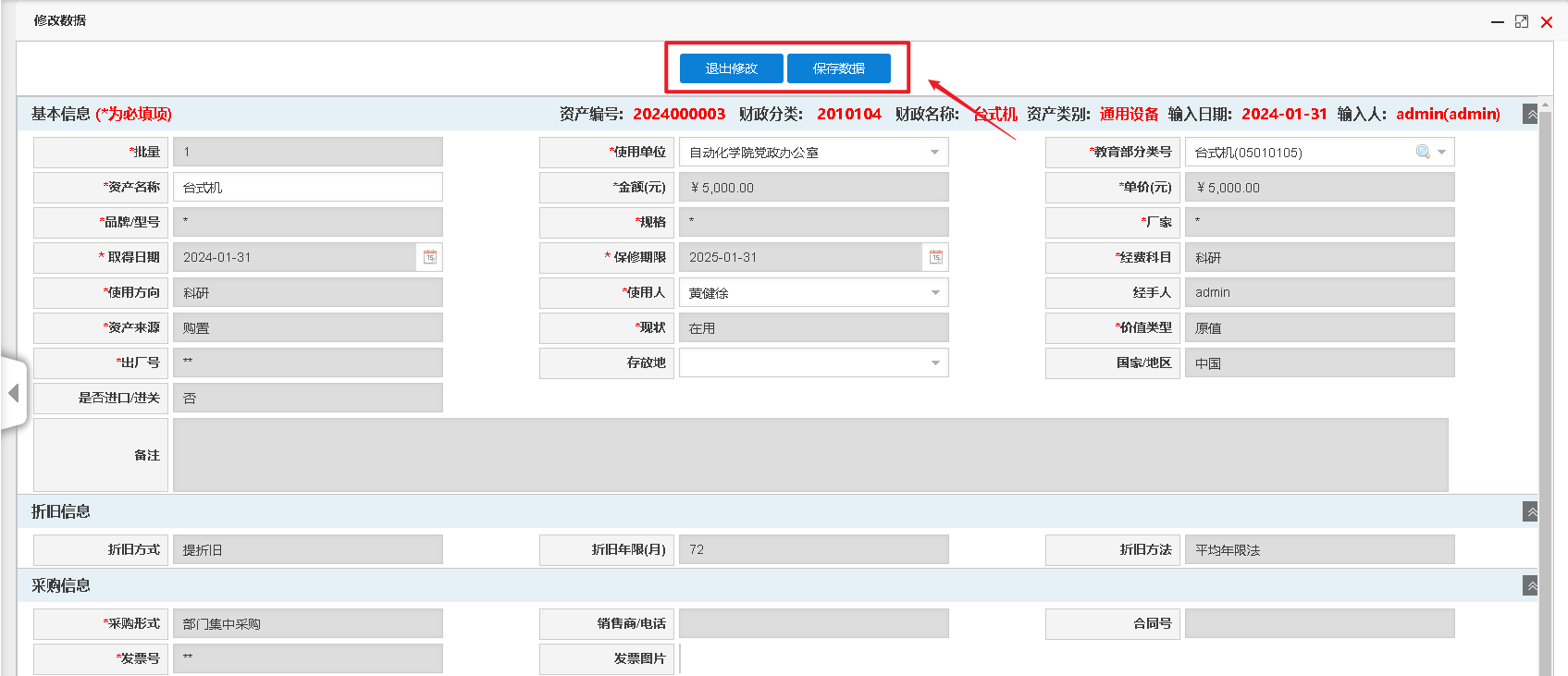Click the 保存数据 button
This screenshot has width=1568, height=676.
(838, 68)
